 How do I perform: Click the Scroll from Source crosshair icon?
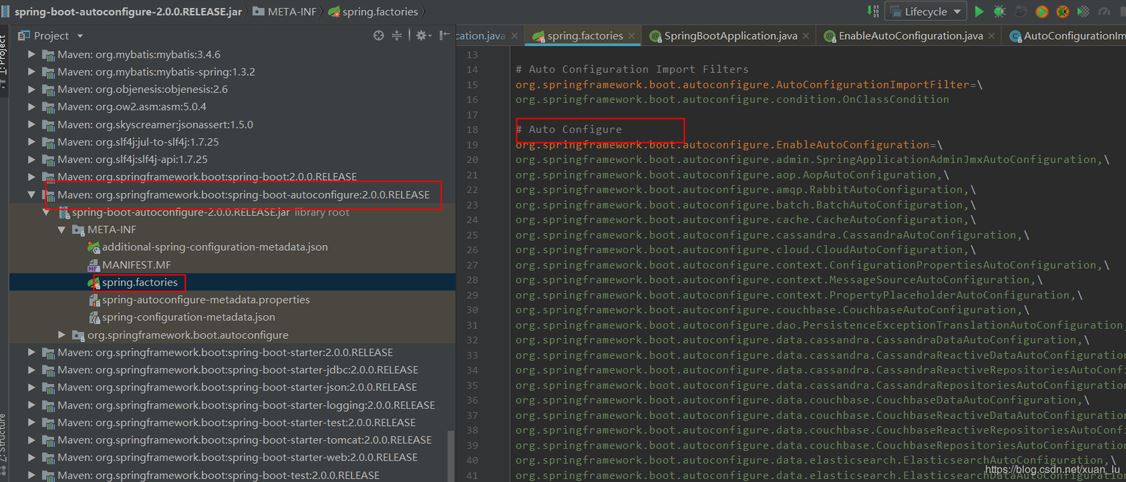point(379,36)
